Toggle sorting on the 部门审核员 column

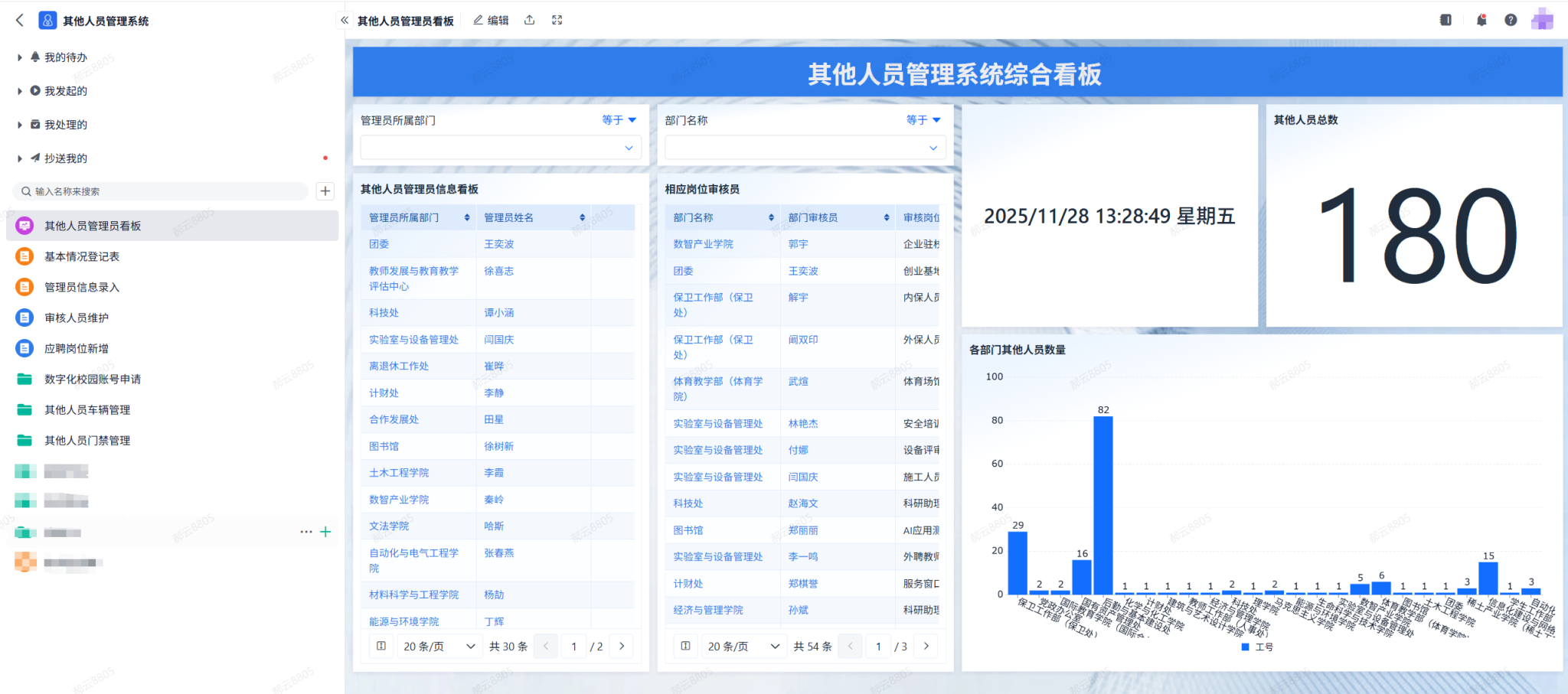[887, 217]
